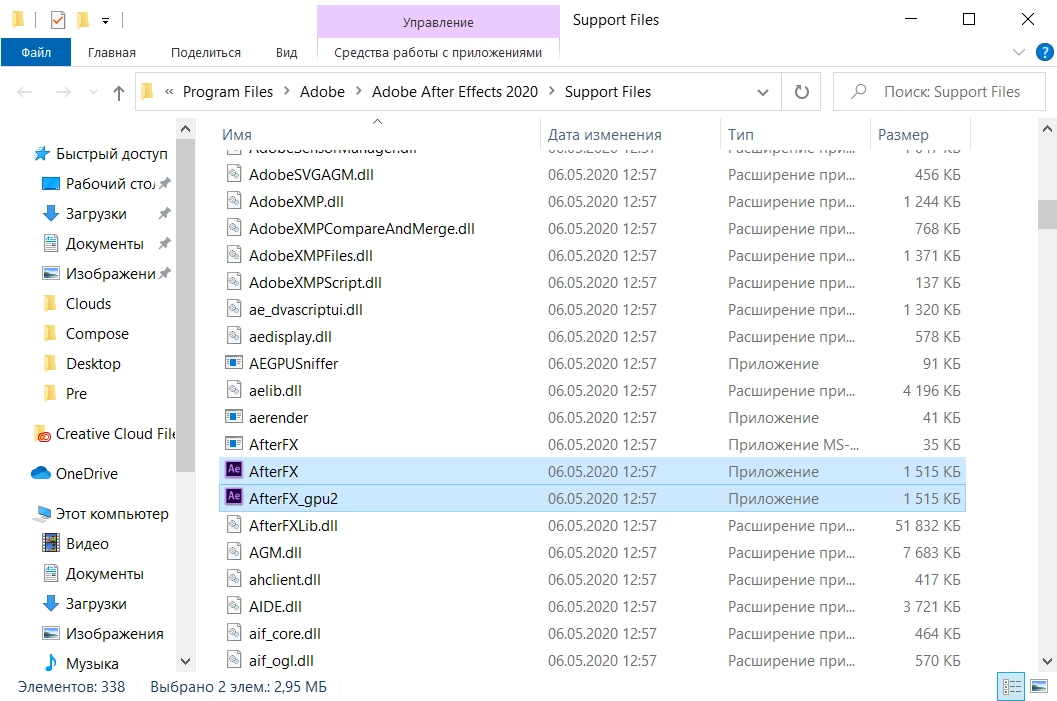Open Средства работы с приложениями tab
Screen dimensions: 1057x701
pos(438,53)
